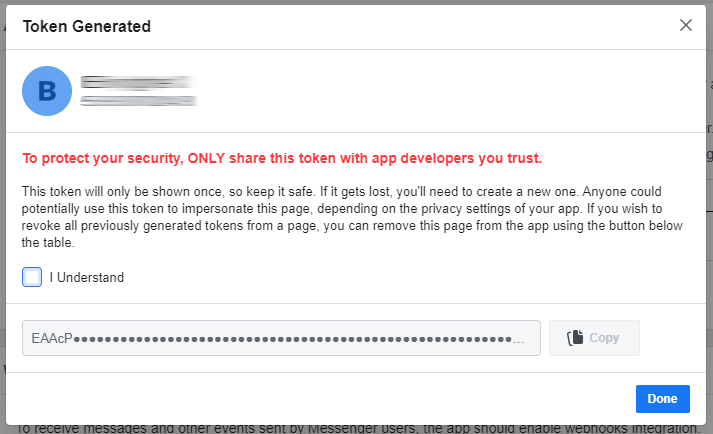Click the red security warning text
713x434 pixels.
[x=282, y=158]
